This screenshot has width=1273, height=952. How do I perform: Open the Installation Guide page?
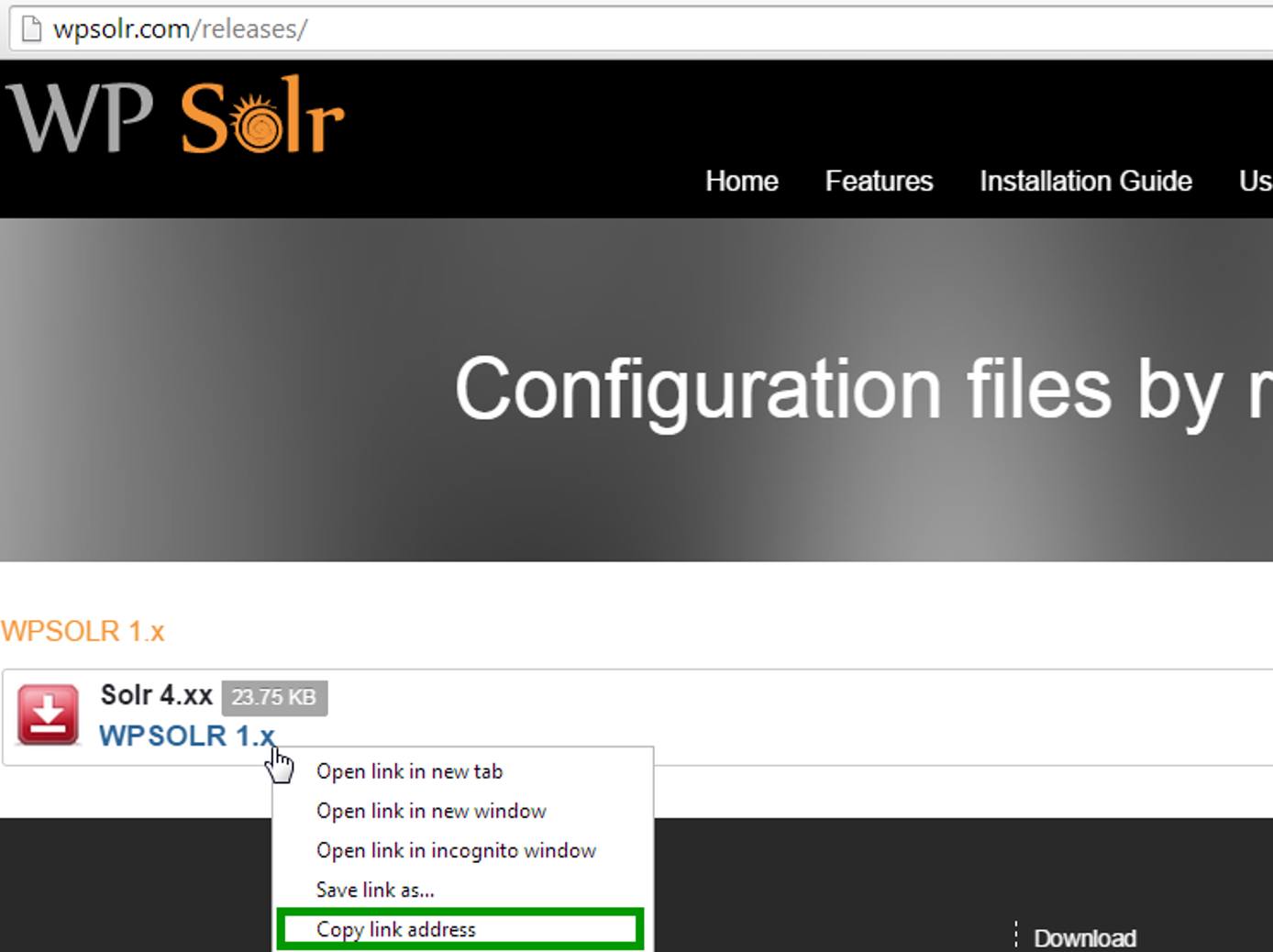coord(1085,182)
